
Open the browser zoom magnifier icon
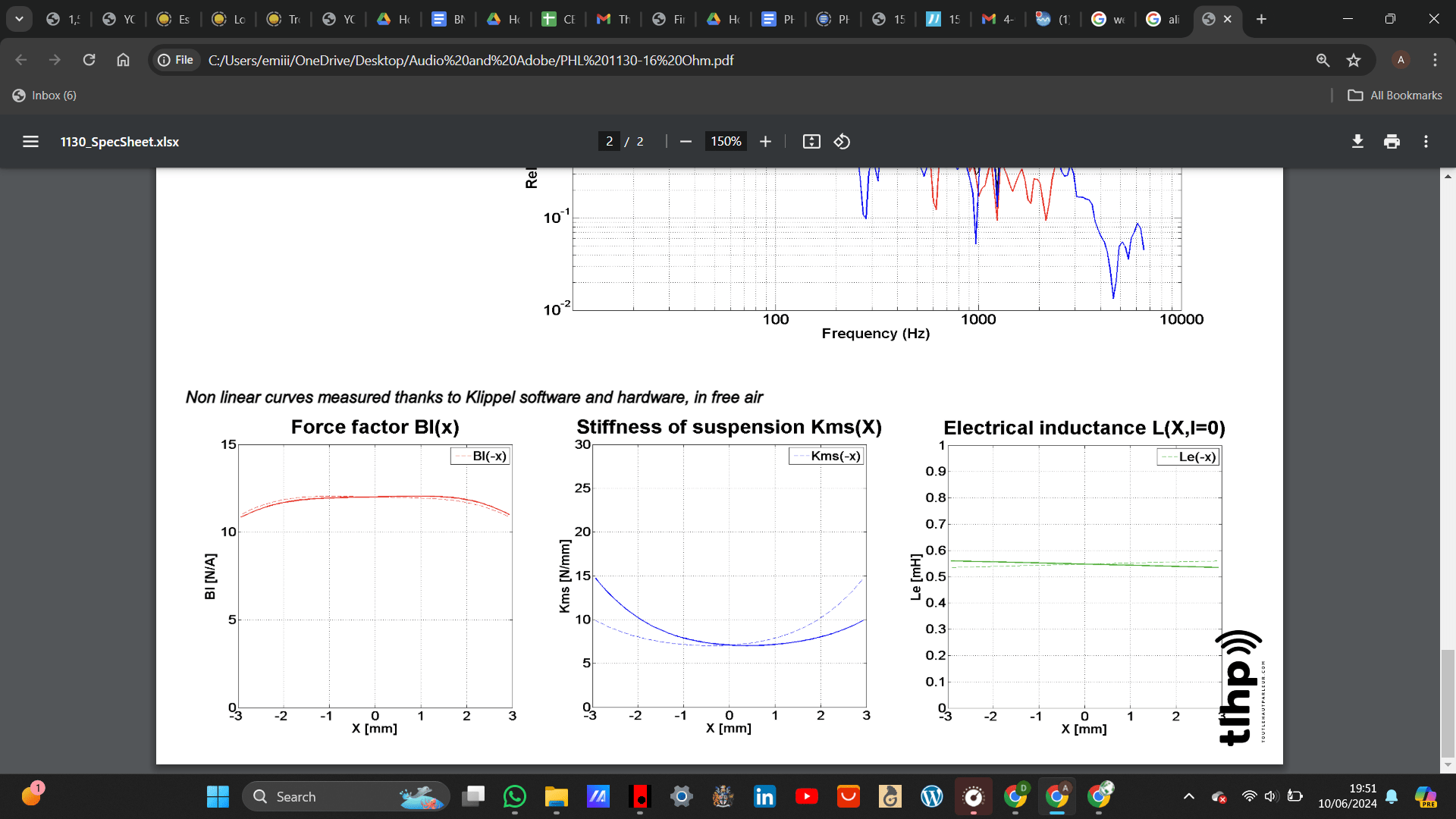tap(1323, 60)
